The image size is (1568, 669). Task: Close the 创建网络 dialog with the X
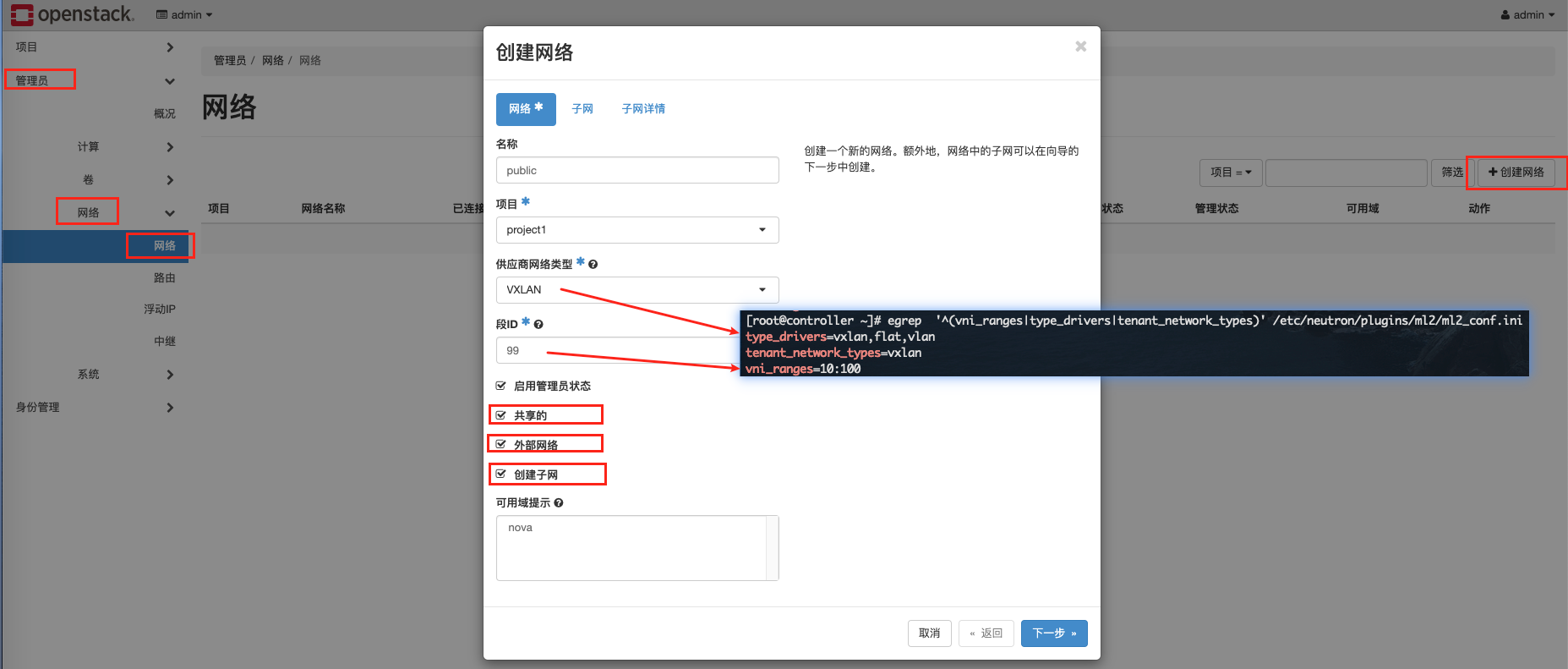click(1080, 47)
